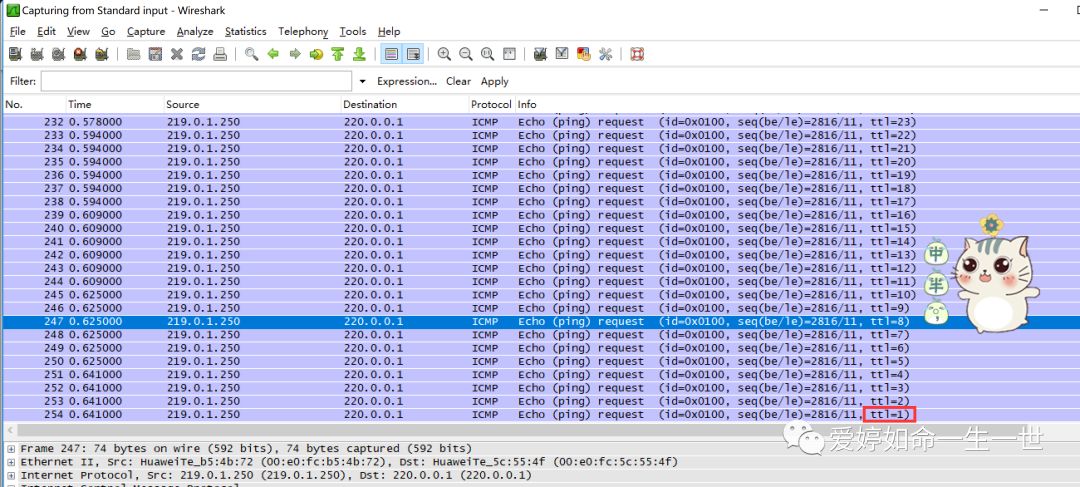1080x487 pixels.
Task: Select packet 247 with ttl=8
Action: (x=540, y=322)
